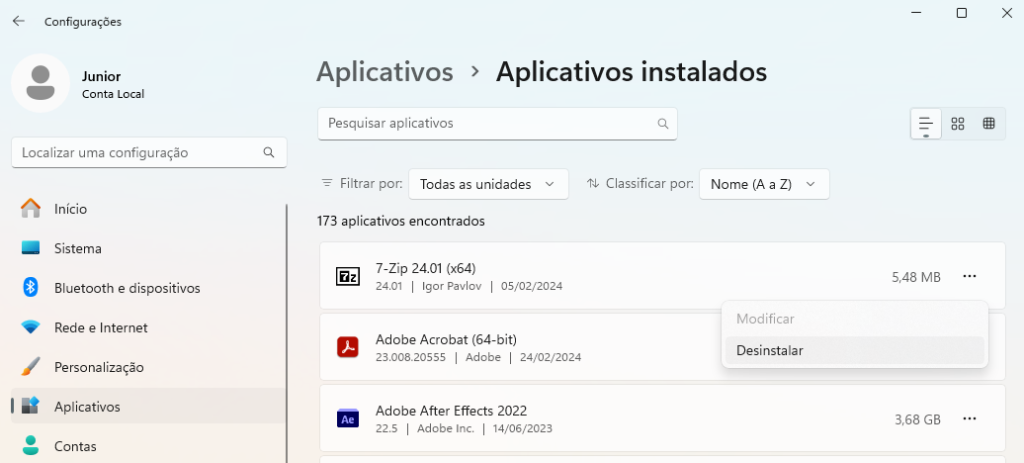Click the search magnifier in Localizar uma configuração

click(x=268, y=152)
